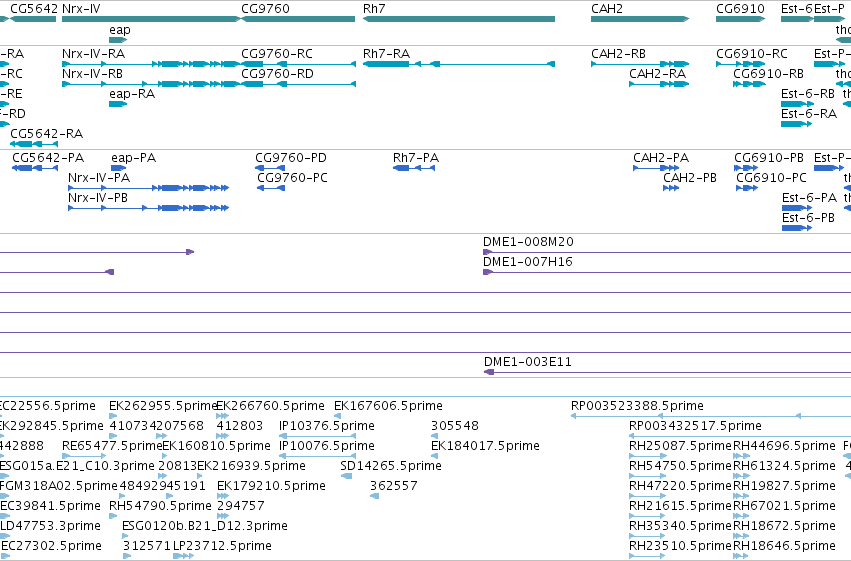Select the CG5642-RA transcript
851x561 pixels.
pos(34,144)
